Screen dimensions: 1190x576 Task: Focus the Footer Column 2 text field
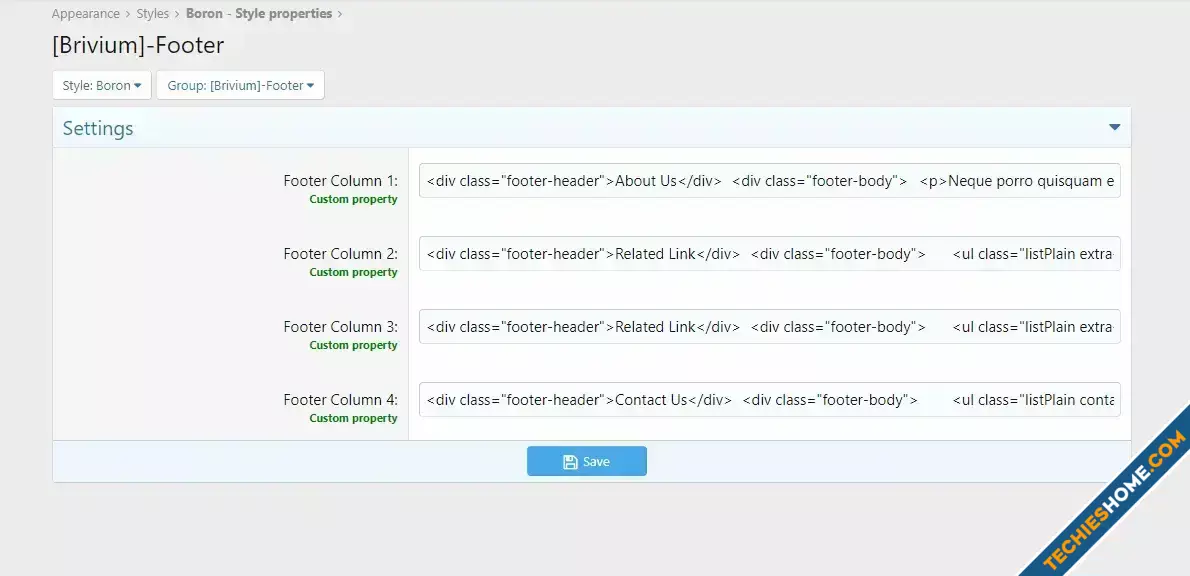coord(769,254)
